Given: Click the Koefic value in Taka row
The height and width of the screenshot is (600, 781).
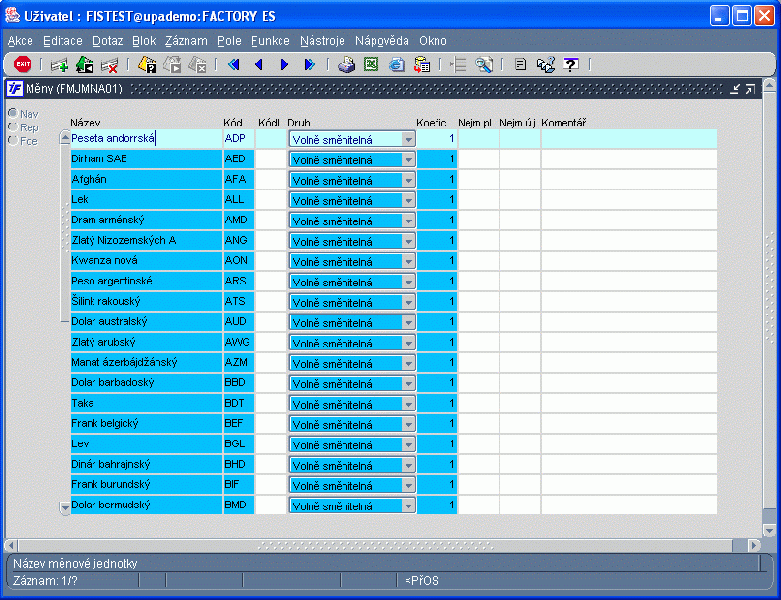Looking at the screenshot, I should point(437,403).
